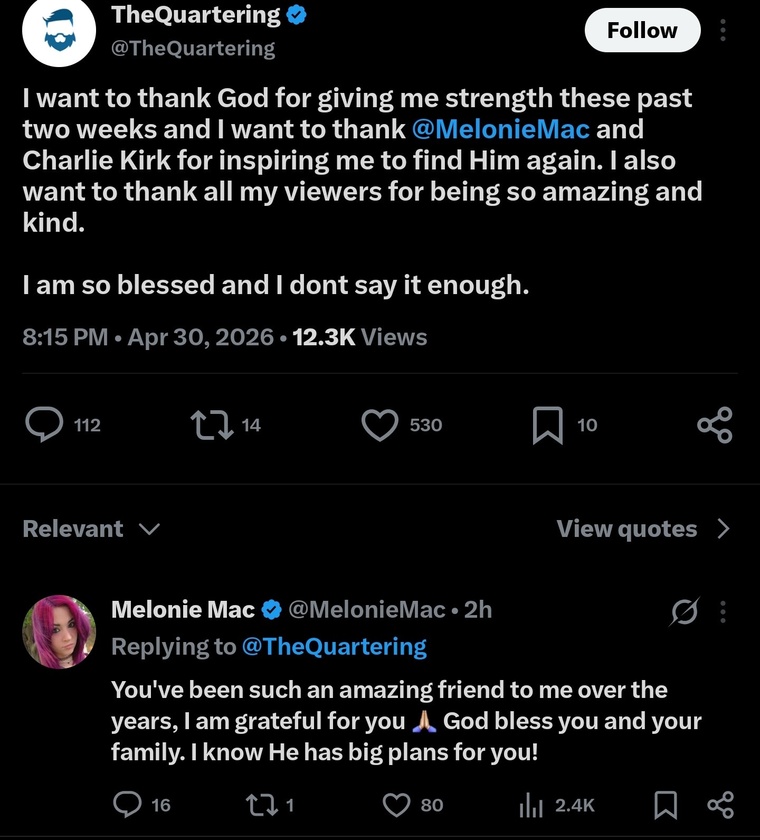Open more options on main post

pyautogui.click(x=723, y=30)
